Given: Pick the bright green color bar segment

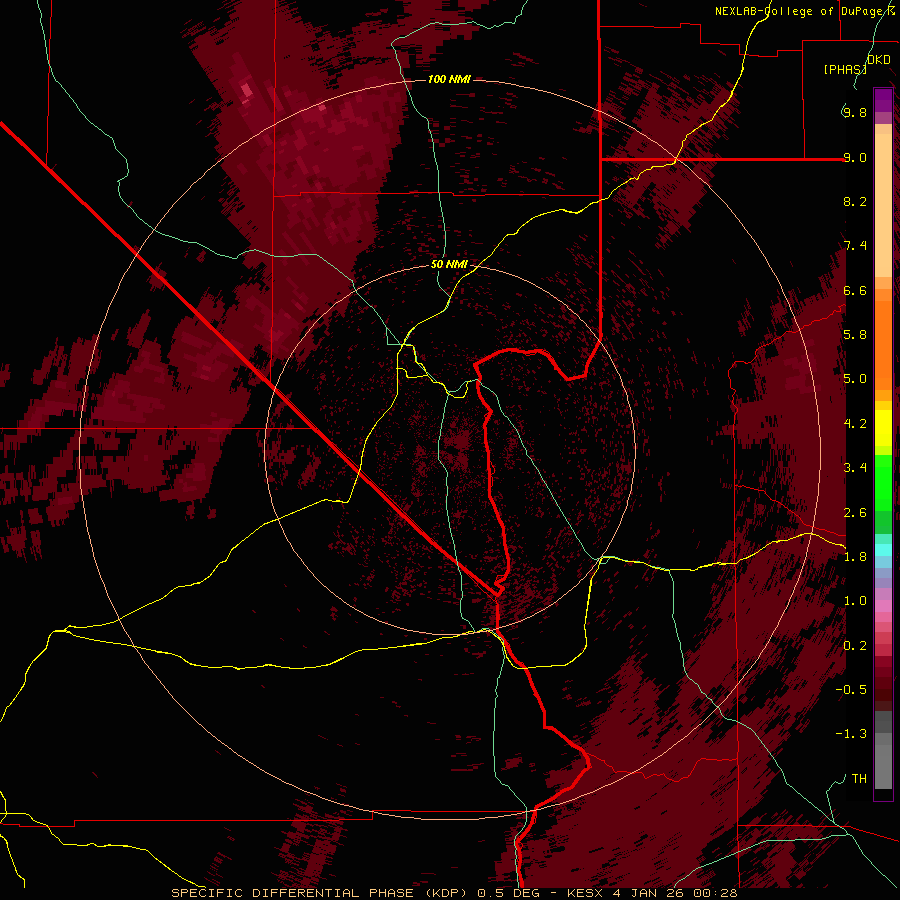Looking at the screenshot, I should 883,482.
